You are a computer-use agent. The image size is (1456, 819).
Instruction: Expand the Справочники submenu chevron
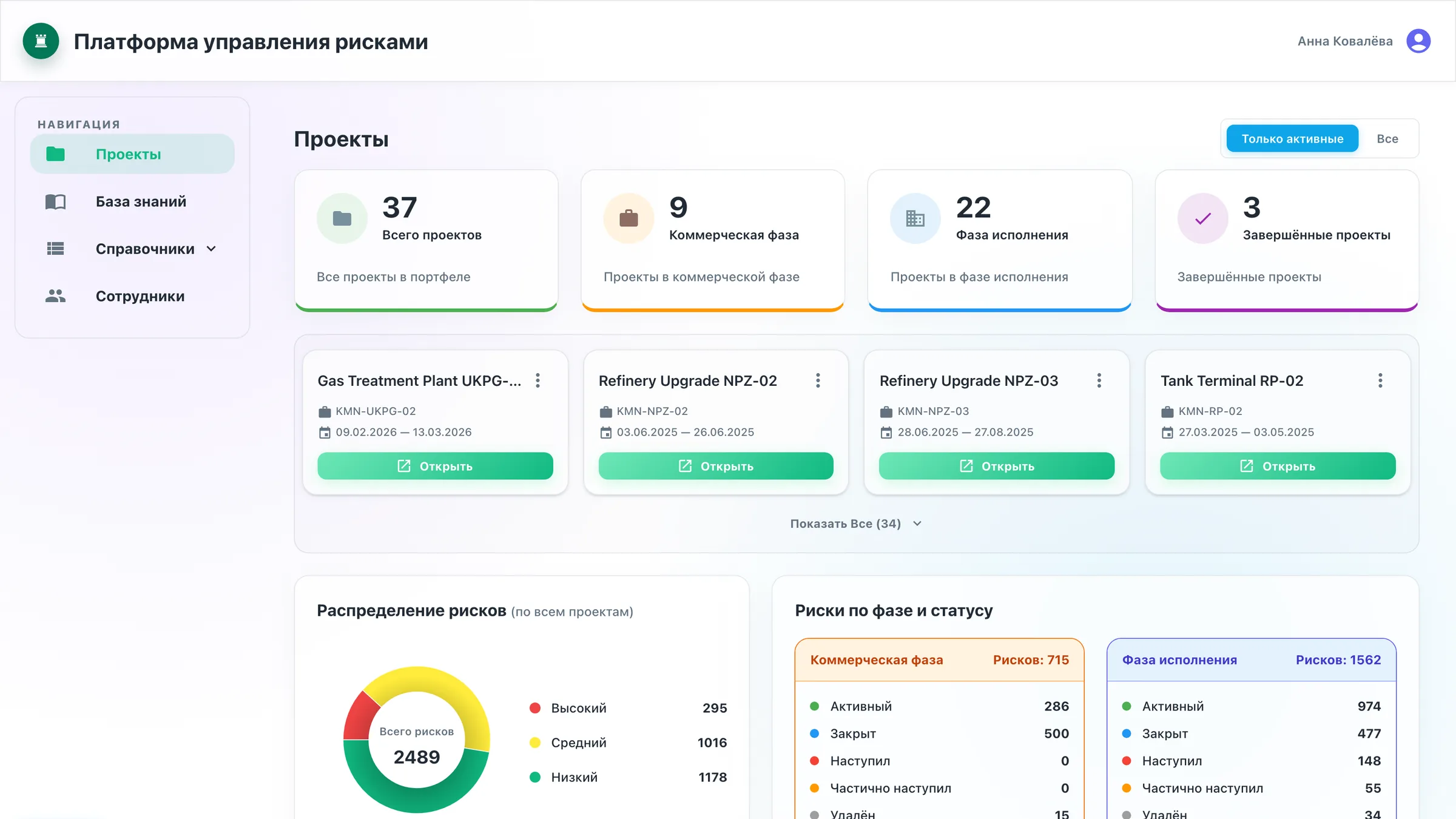tap(211, 249)
